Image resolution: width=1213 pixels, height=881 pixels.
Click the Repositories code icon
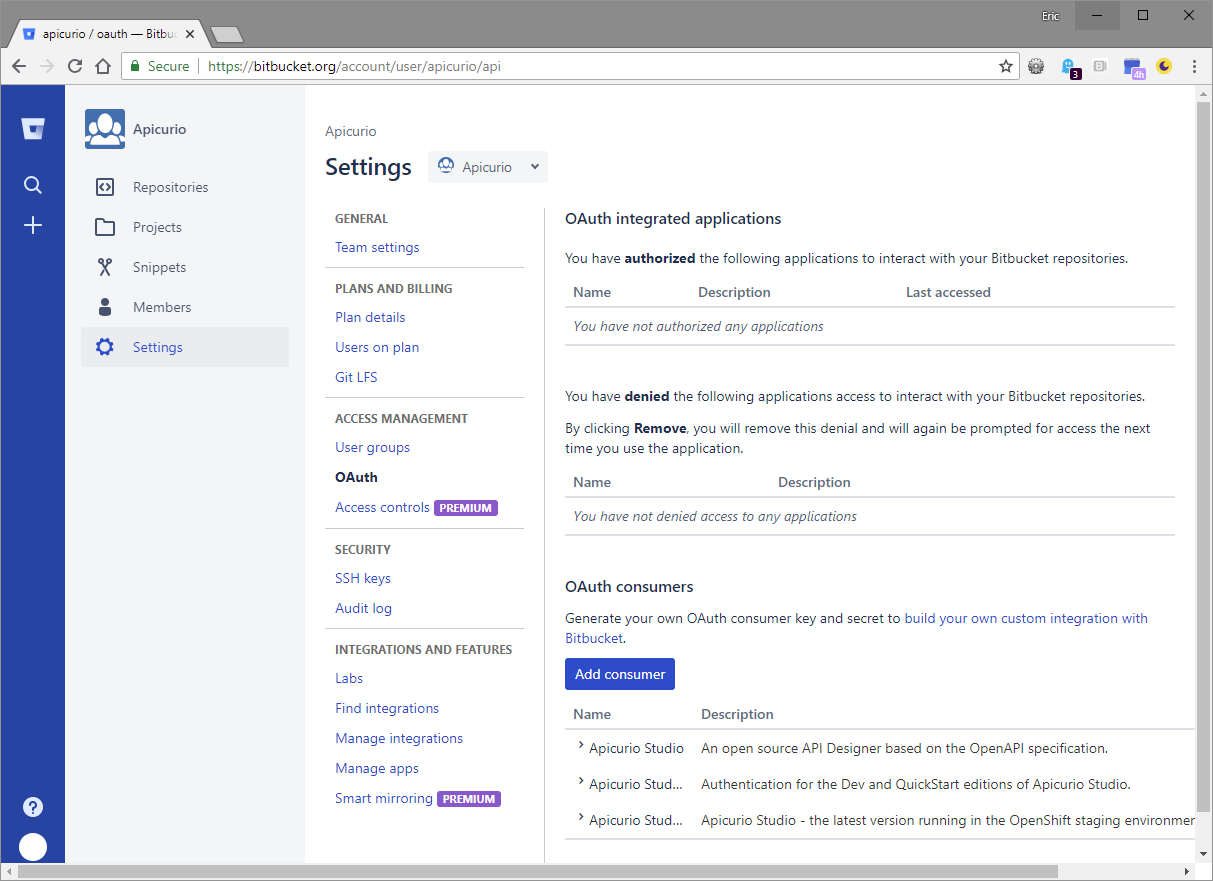[x=105, y=187]
